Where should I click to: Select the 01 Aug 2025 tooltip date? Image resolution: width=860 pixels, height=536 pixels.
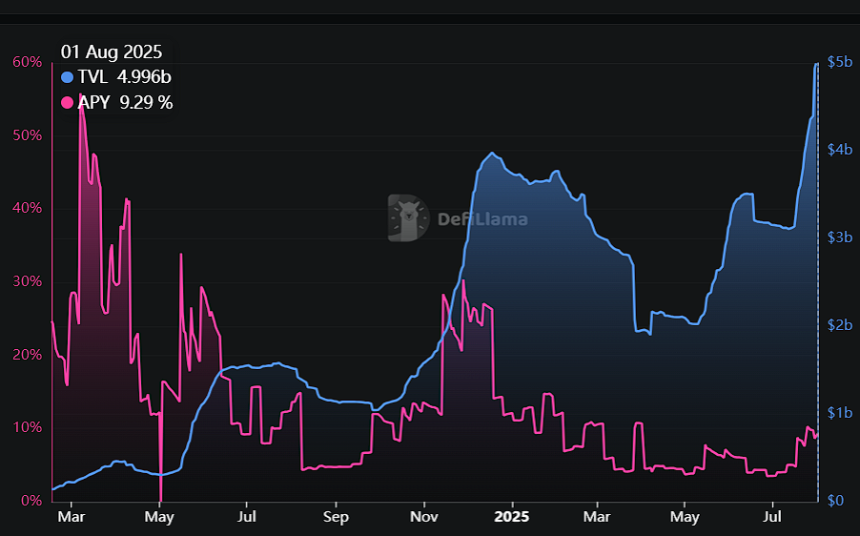click(x=111, y=52)
